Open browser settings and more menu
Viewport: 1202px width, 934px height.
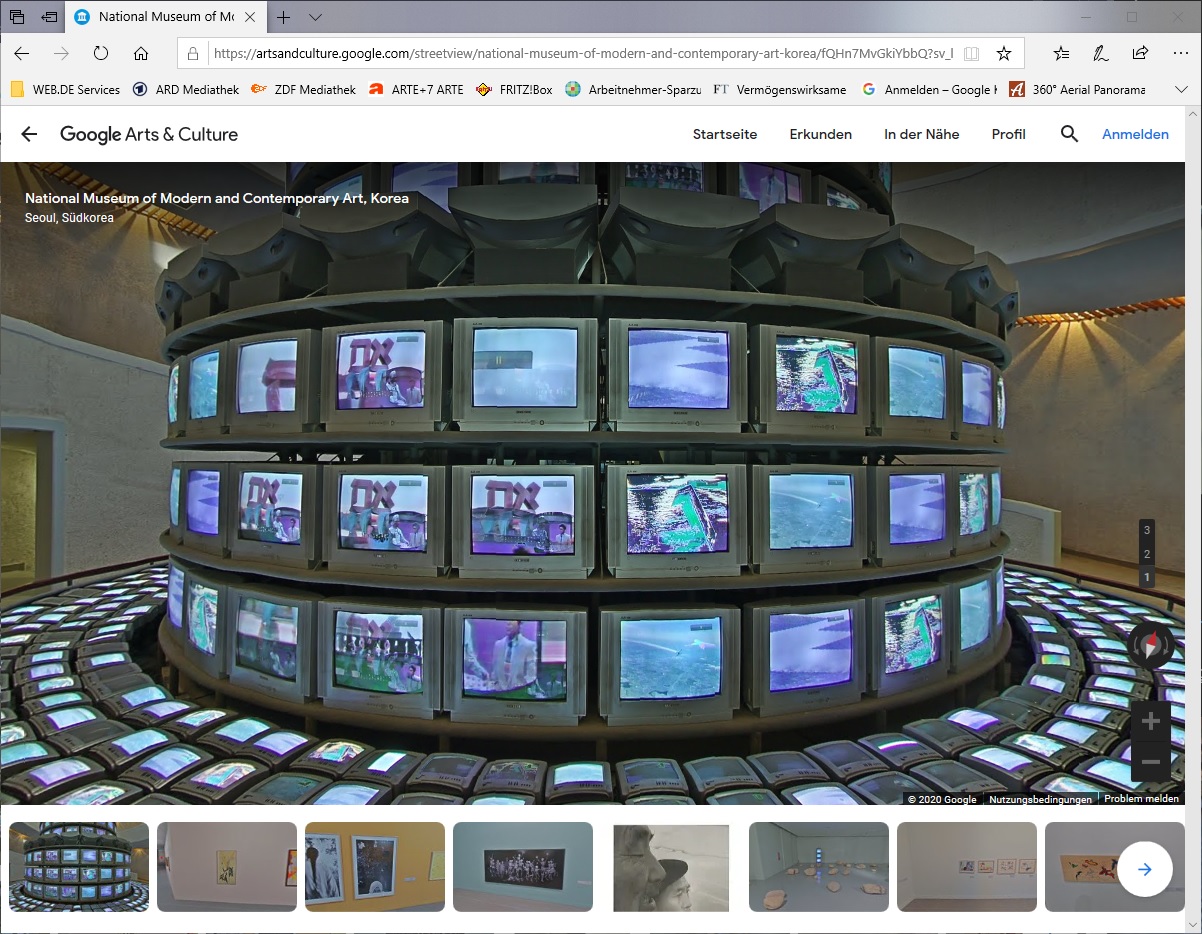[1179, 53]
